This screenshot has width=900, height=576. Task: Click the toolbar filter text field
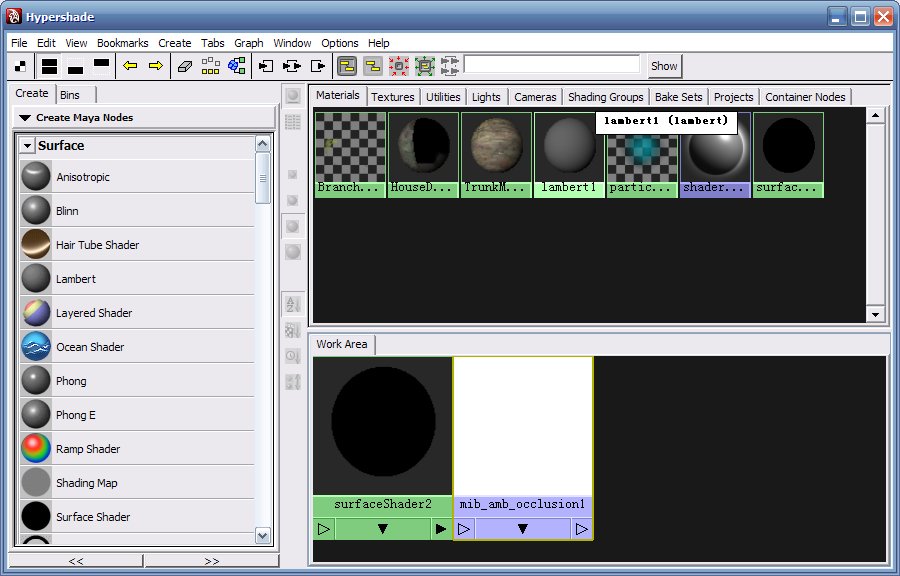tap(551, 65)
